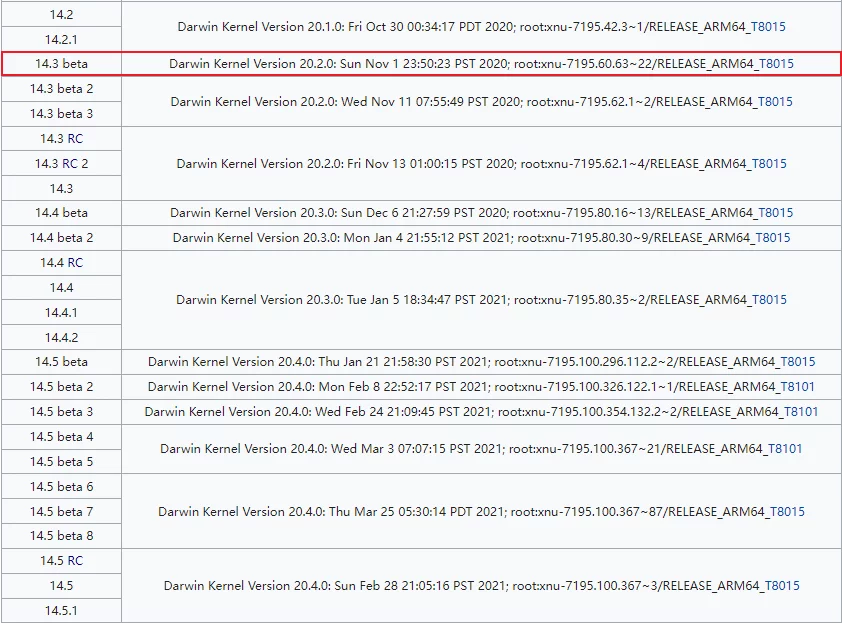This screenshot has height=623, width=842.
Task: Open T8015 link in Wed Nov 11 kernel row
Action: (774, 101)
